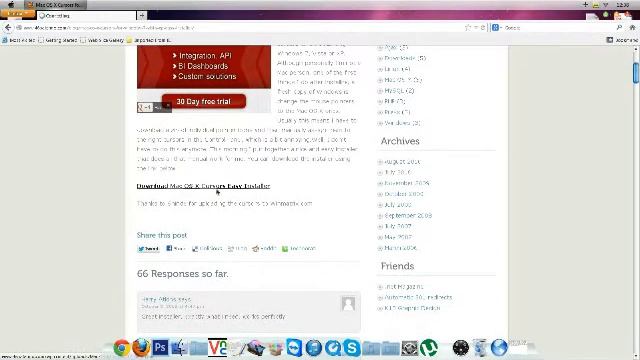Click the 30 Day free trial button
Viewport: 640px width, 360px height.
point(204,101)
